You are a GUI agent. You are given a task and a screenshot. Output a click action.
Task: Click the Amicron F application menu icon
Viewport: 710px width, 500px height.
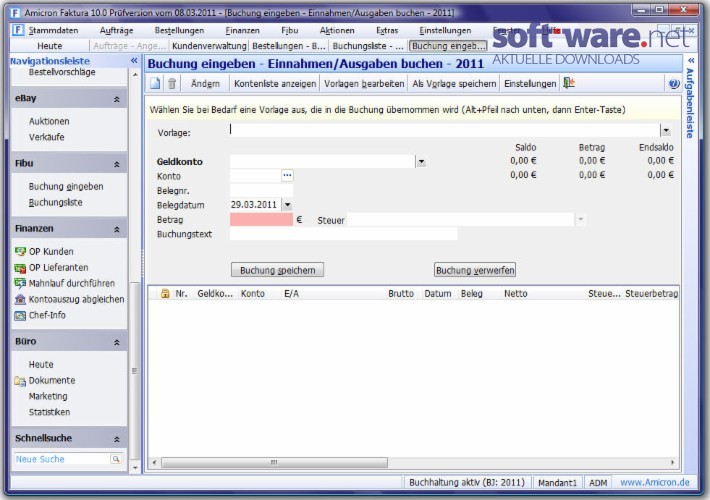(x=18, y=30)
